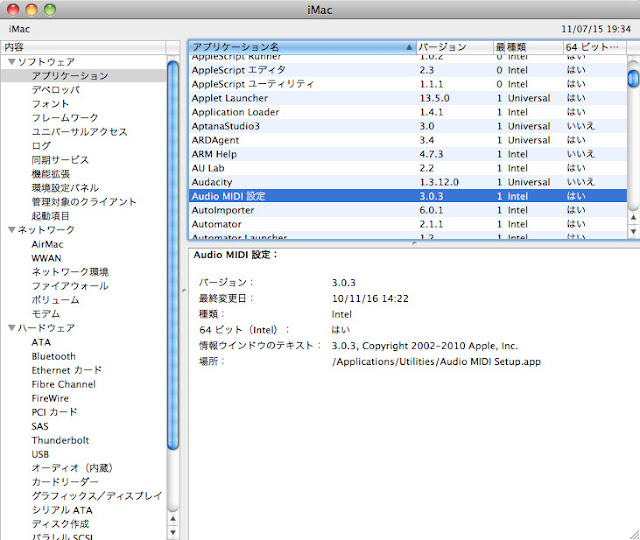Select the AptanaStudio3 row
Viewport: 640px width, 540px height.
coord(407,126)
